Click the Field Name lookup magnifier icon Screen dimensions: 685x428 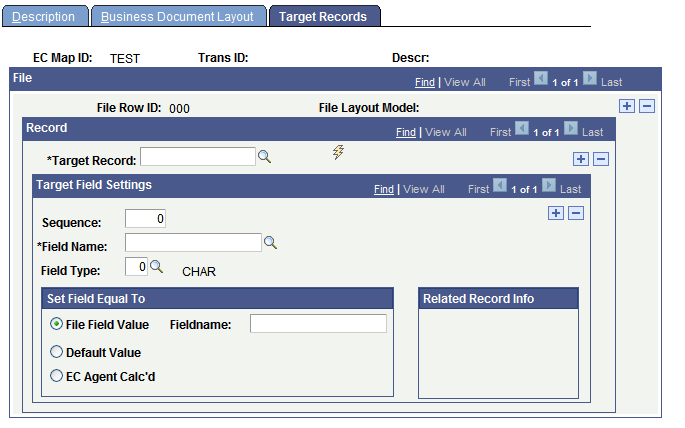point(270,242)
